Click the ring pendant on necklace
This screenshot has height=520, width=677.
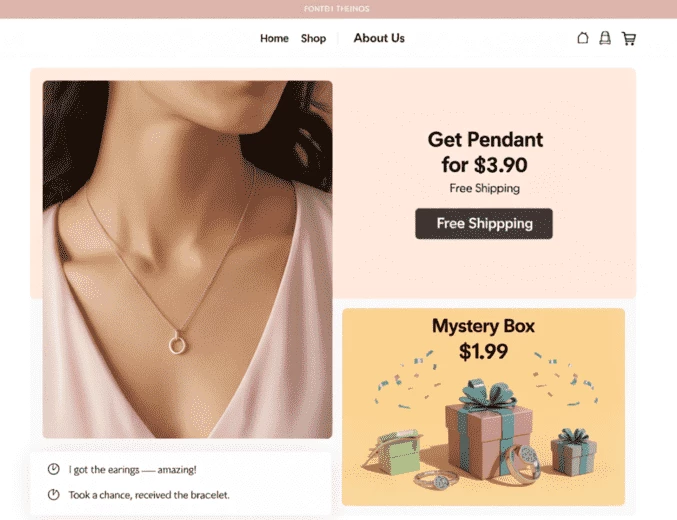click(x=177, y=345)
